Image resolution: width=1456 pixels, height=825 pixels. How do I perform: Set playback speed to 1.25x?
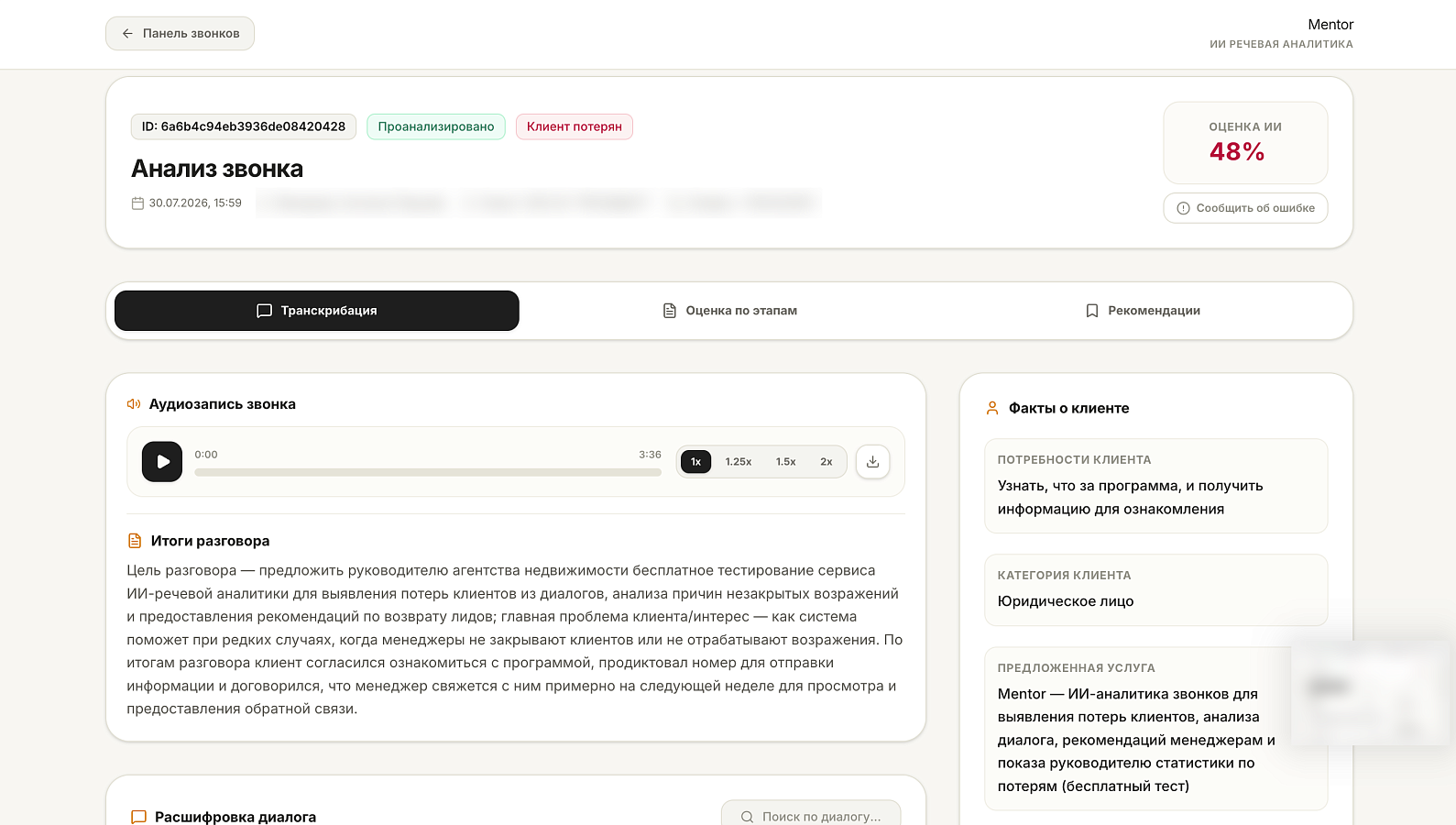[739, 462]
